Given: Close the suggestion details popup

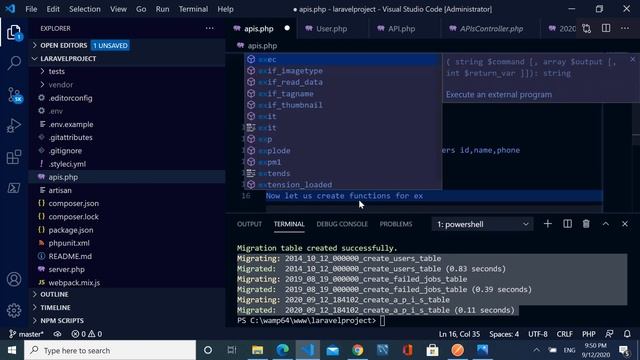Looking at the screenshot, I should click(x=632, y=60).
